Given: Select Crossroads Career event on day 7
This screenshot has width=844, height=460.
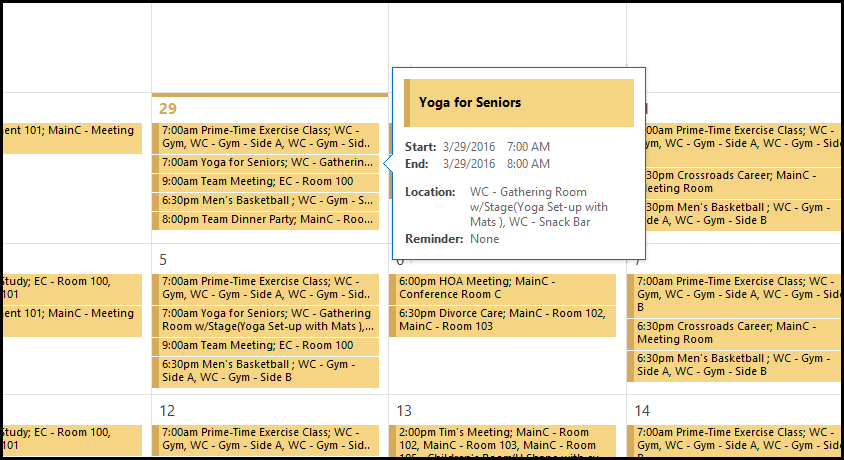Looking at the screenshot, I should 734,333.
